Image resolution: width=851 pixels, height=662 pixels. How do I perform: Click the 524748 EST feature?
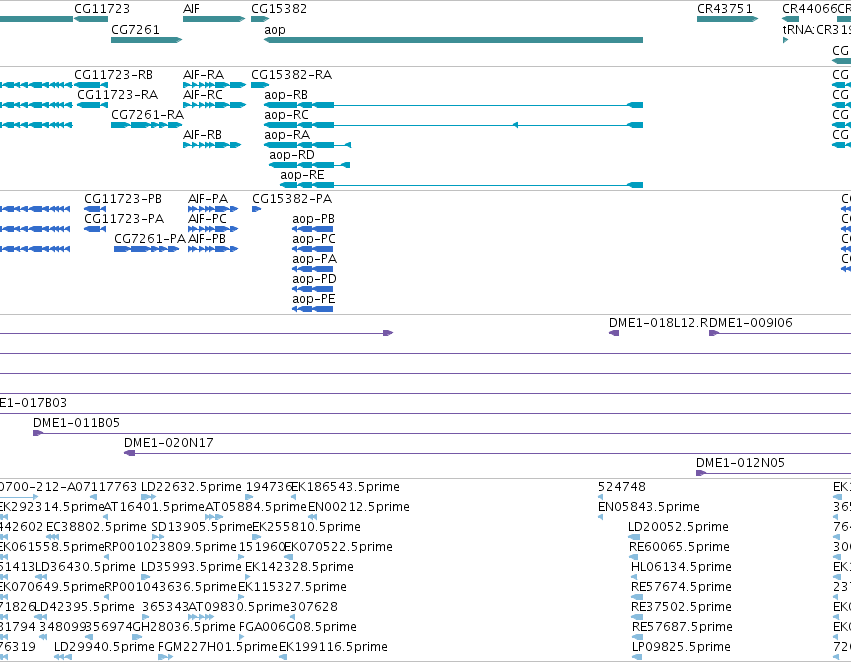(601, 496)
